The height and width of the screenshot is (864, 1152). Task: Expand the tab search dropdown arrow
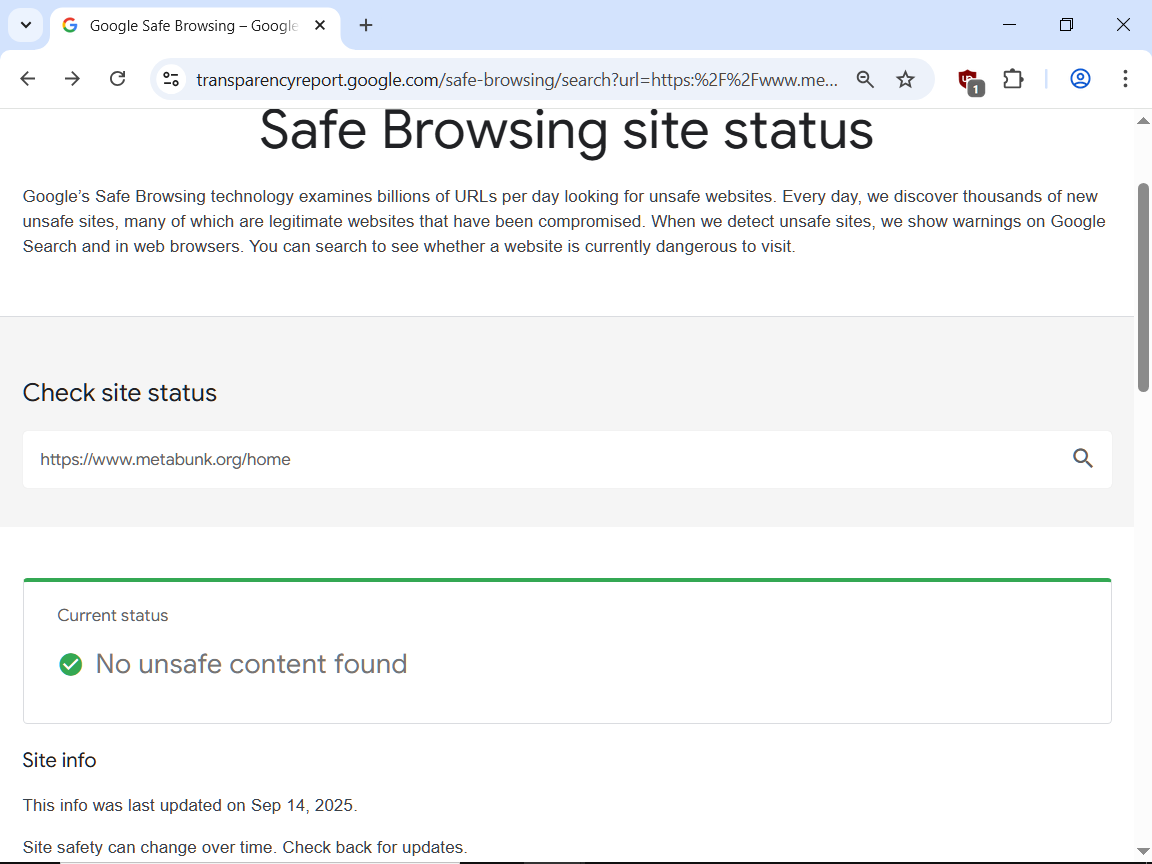coord(26,25)
